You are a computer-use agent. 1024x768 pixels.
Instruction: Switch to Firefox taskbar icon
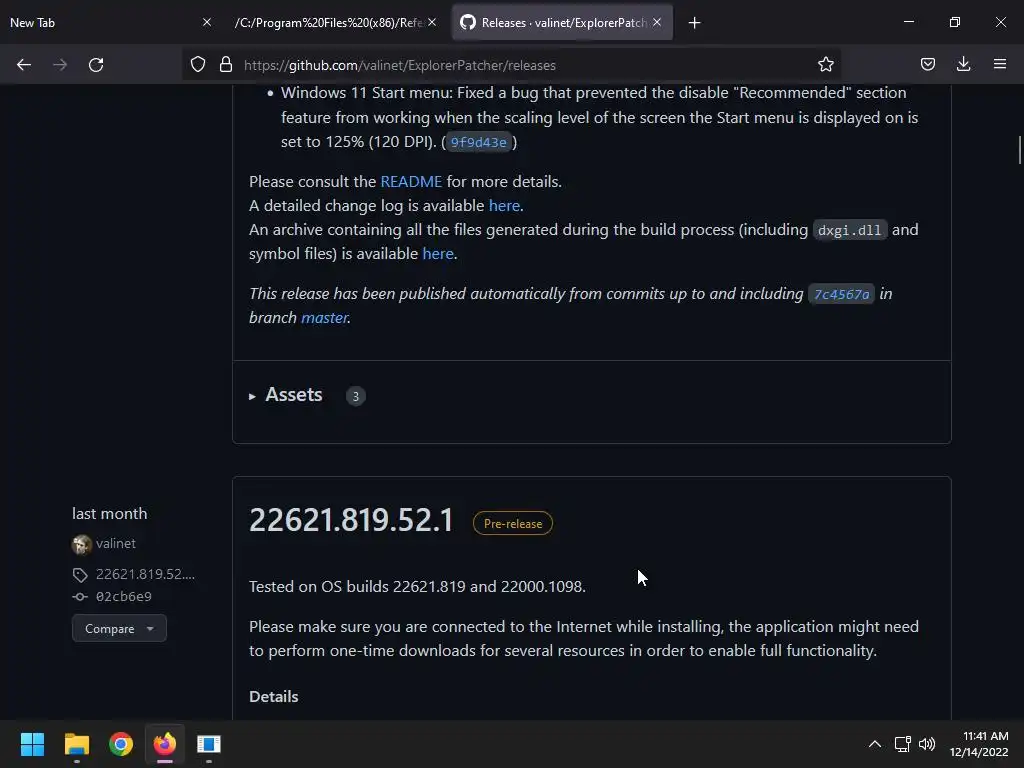point(165,744)
